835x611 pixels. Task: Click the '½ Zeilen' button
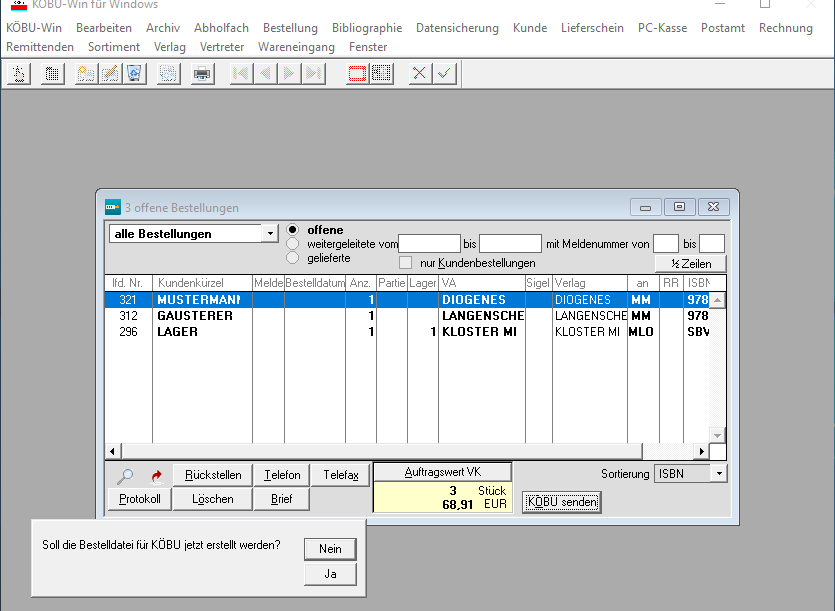(691, 264)
